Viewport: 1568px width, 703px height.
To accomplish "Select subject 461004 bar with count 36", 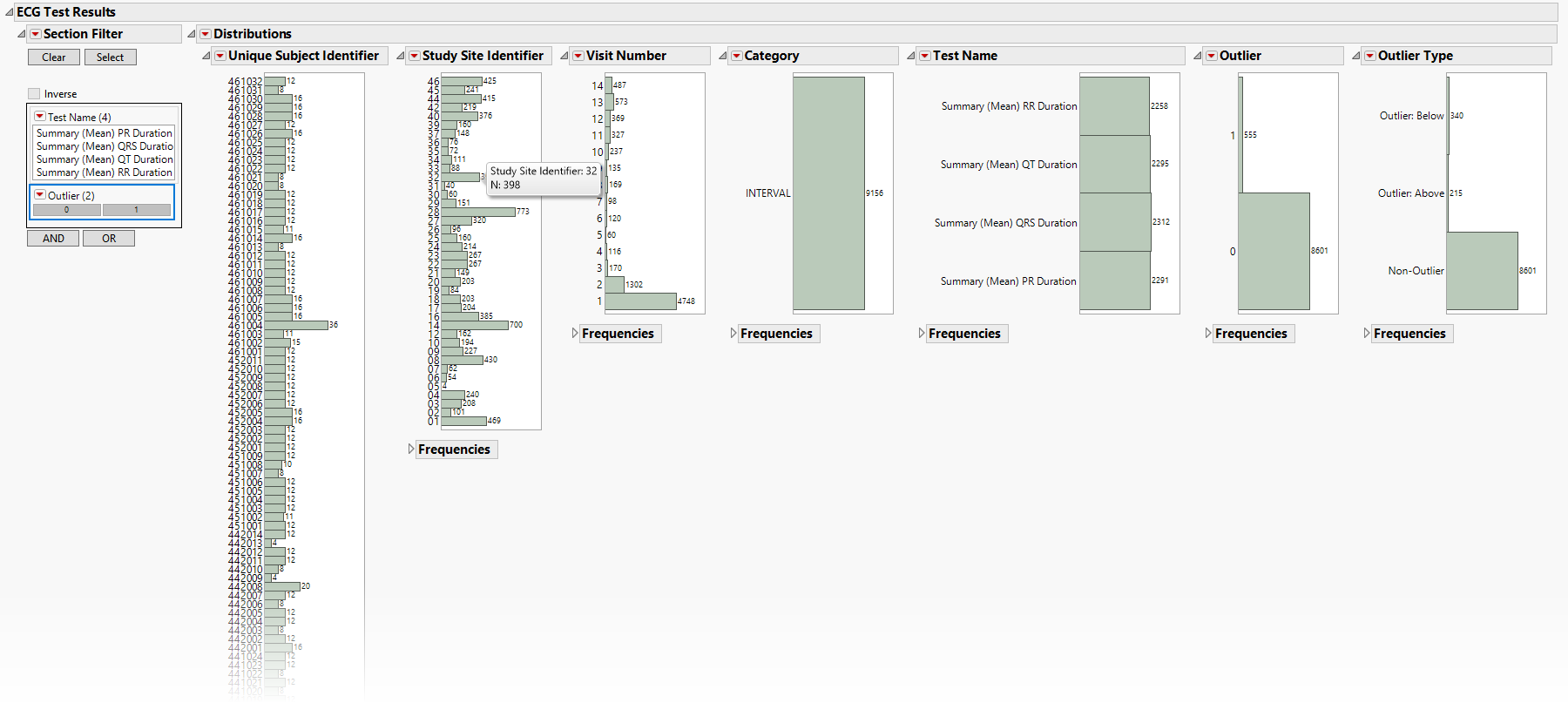I will pyautogui.click(x=296, y=325).
